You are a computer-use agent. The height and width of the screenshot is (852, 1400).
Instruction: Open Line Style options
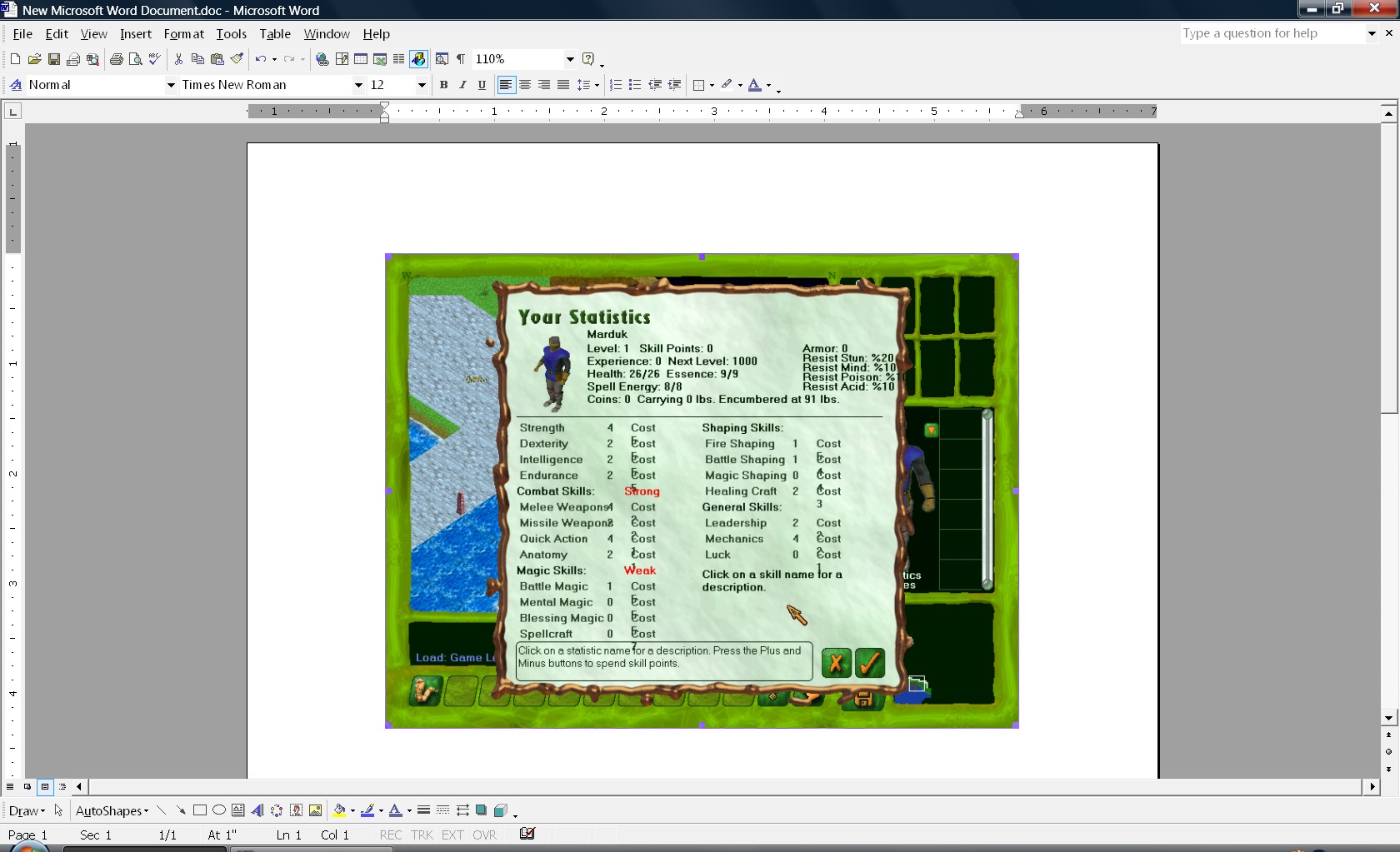423,810
